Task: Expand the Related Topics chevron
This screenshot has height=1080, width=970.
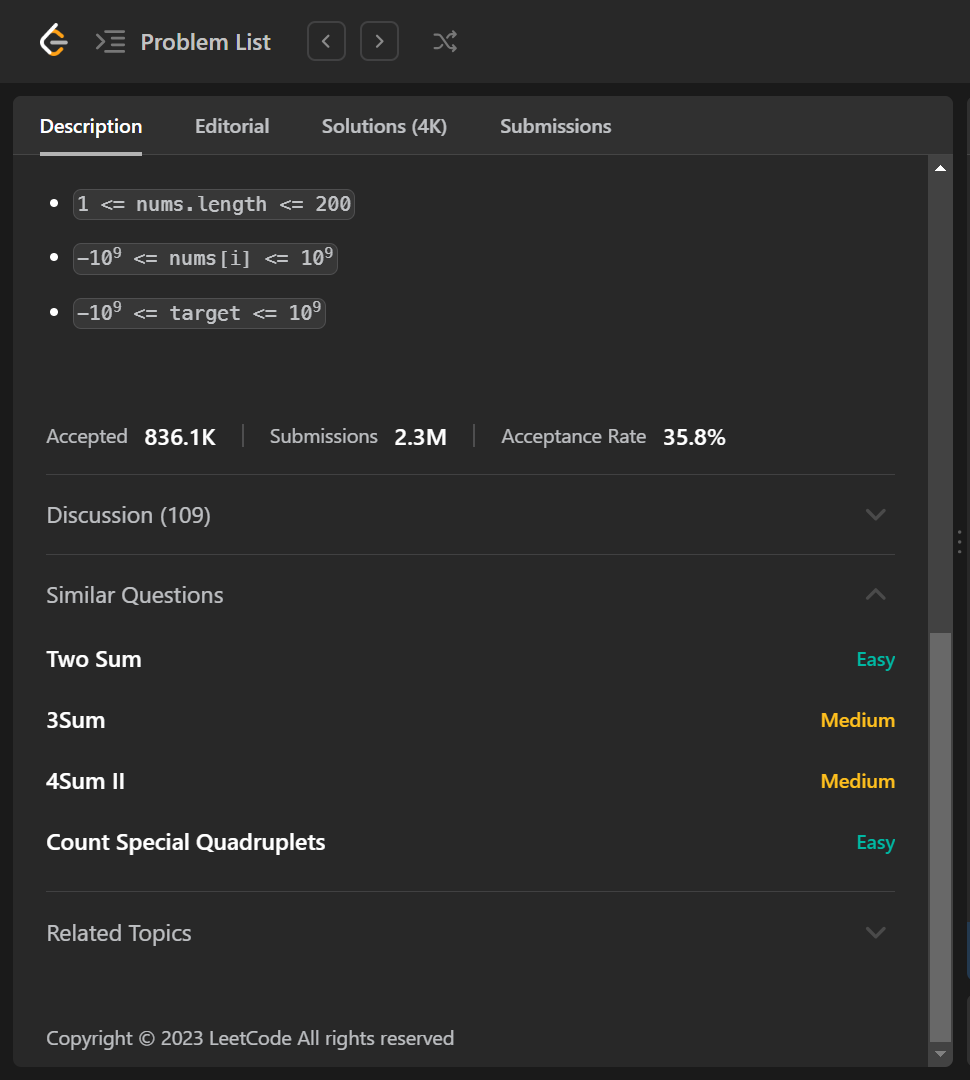Action: tap(875, 933)
